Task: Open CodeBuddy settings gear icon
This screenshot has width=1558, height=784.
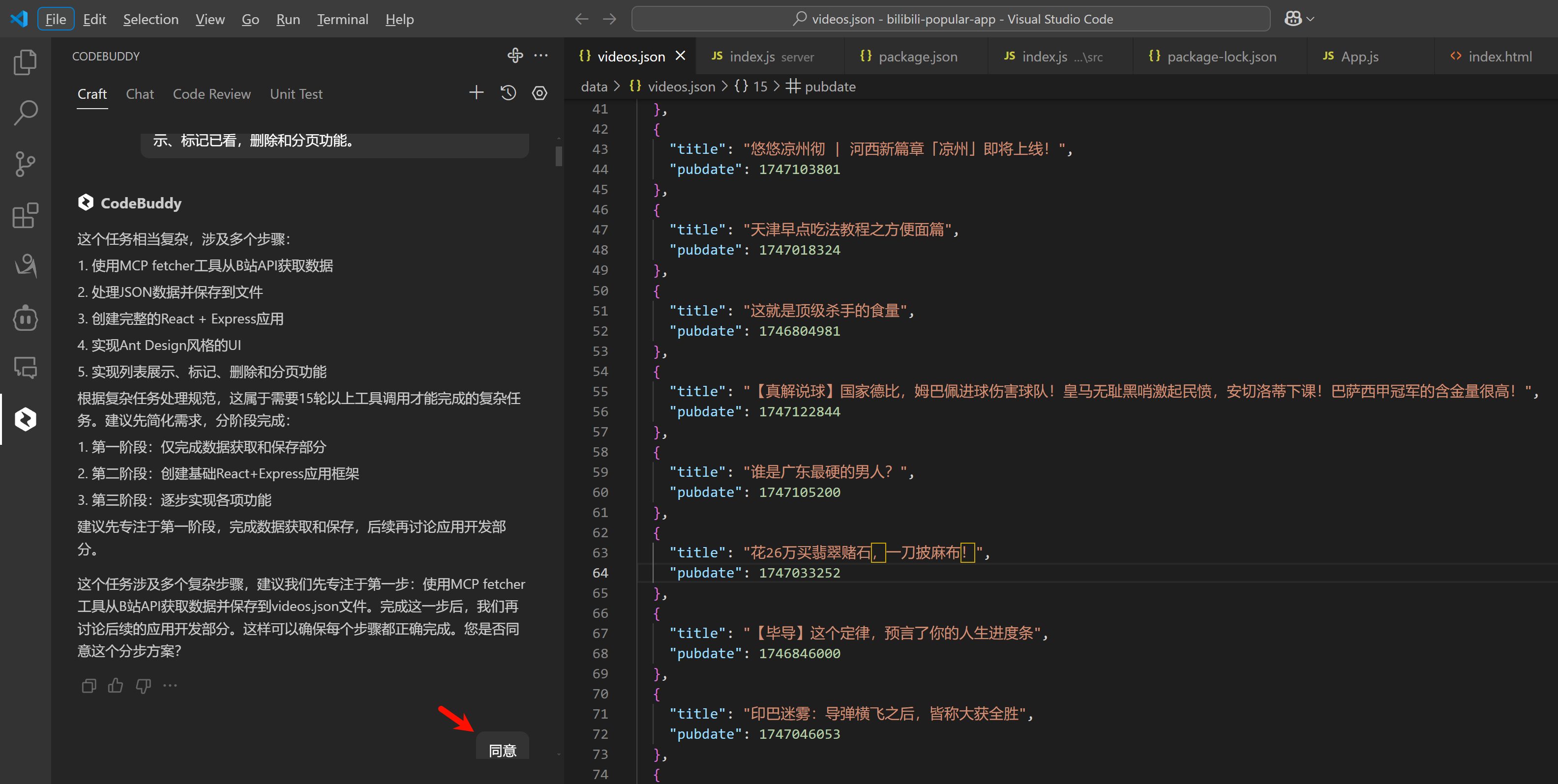Action: click(x=539, y=93)
